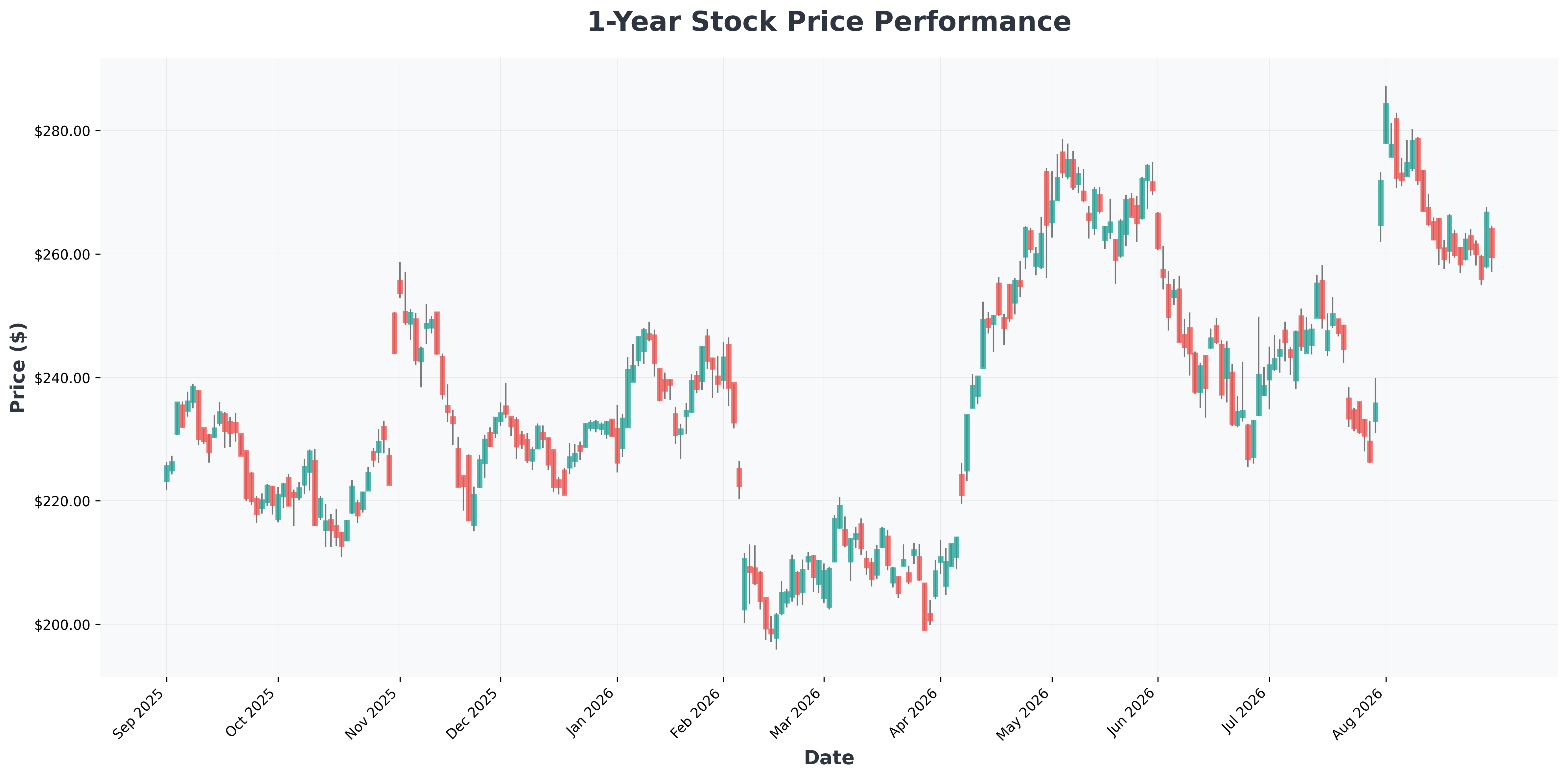Select the $260.00 price tick label
This screenshot has height=778, width=1568.
(x=62, y=254)
